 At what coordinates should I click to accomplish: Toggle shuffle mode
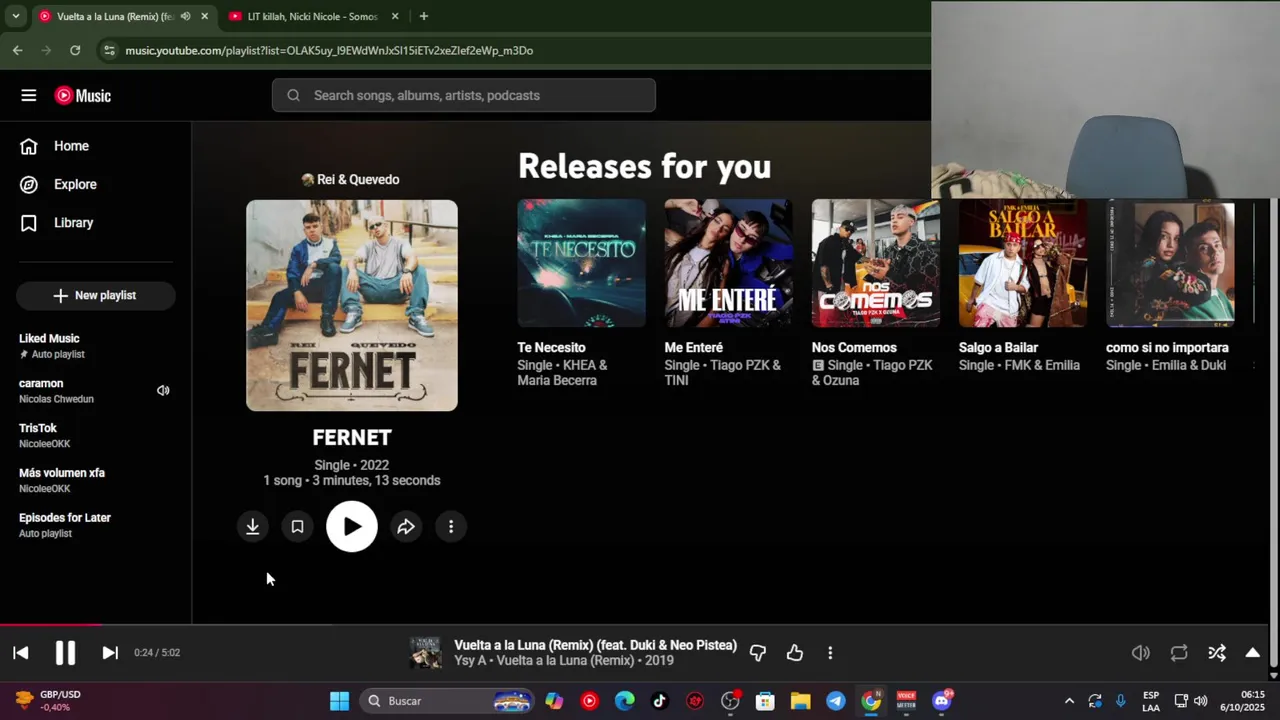[x=1217, y=653]
